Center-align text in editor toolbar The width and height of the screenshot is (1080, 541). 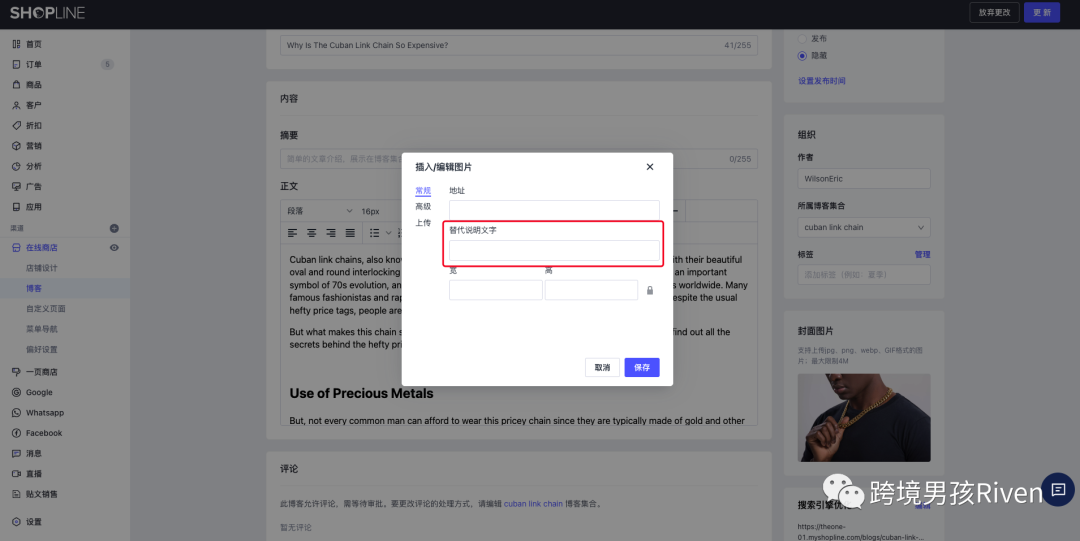click(x=312, y=233)
